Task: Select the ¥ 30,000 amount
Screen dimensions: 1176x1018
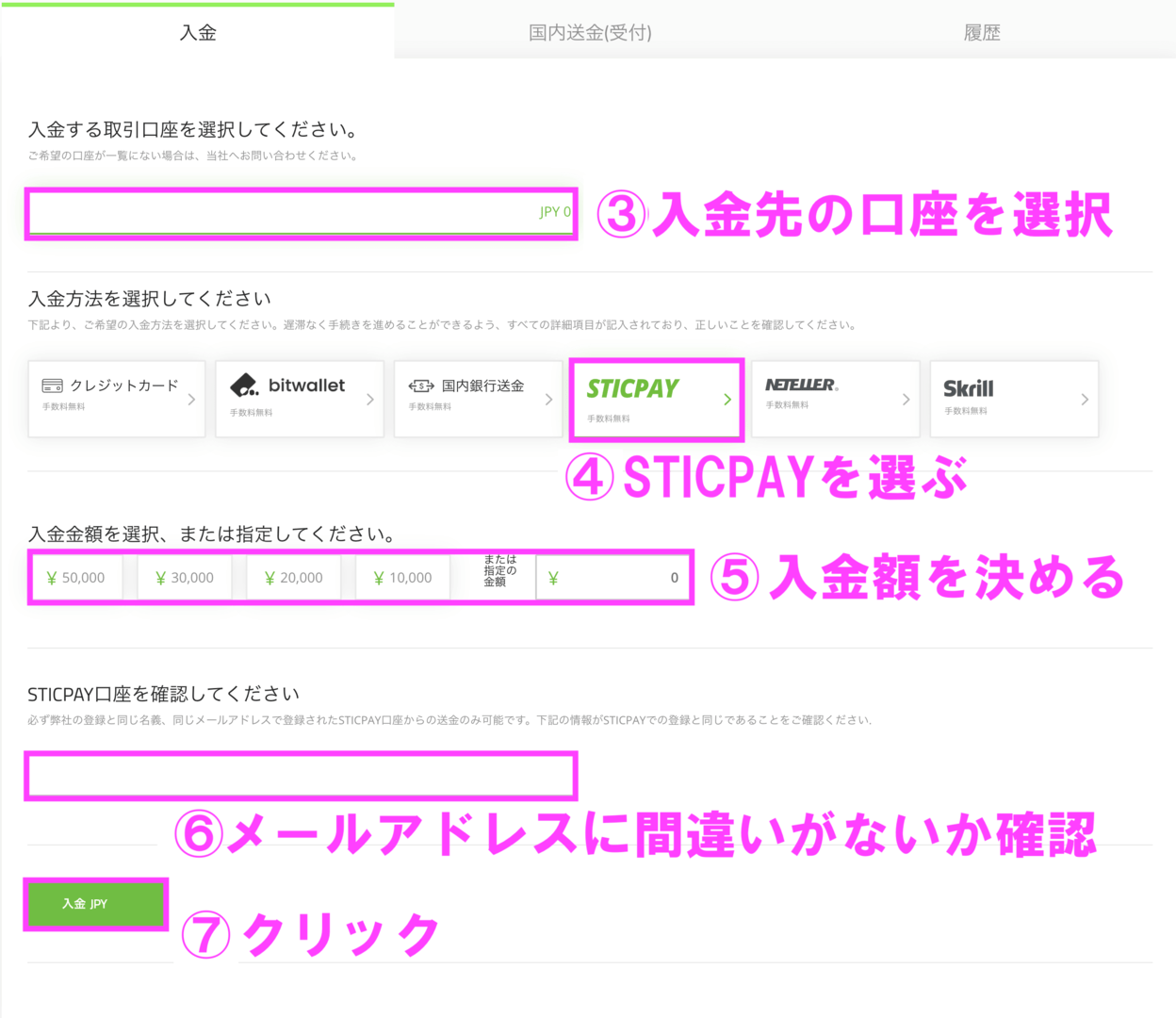Action: tap(185, 578)
